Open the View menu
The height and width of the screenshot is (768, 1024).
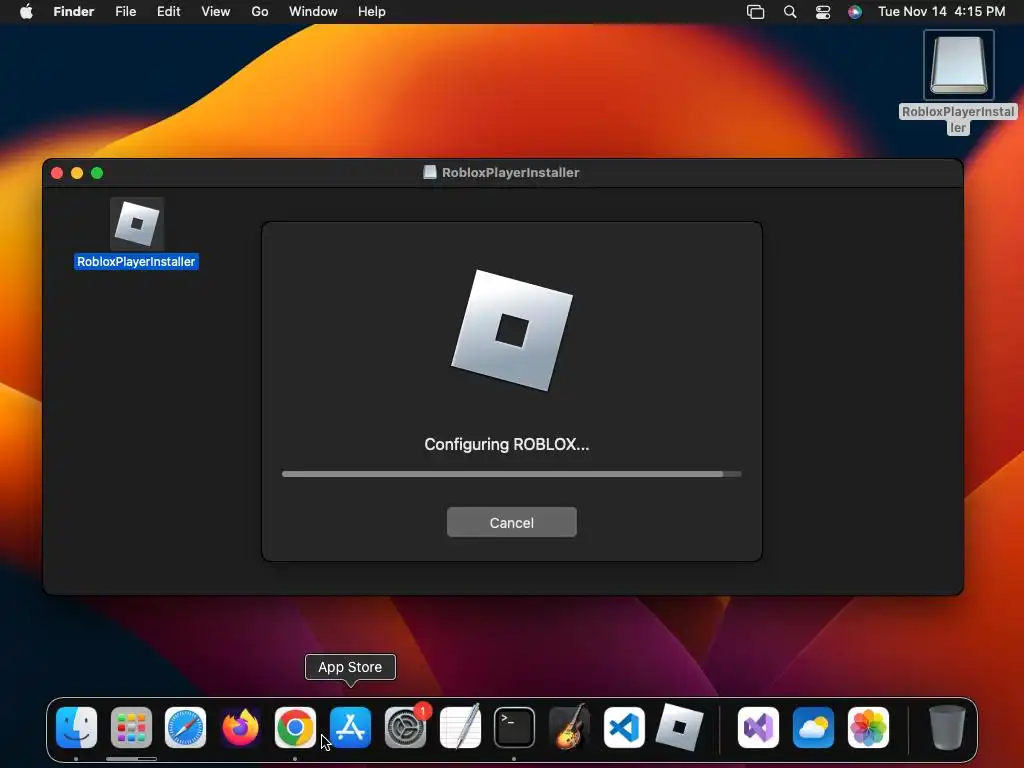pos(216,12)
